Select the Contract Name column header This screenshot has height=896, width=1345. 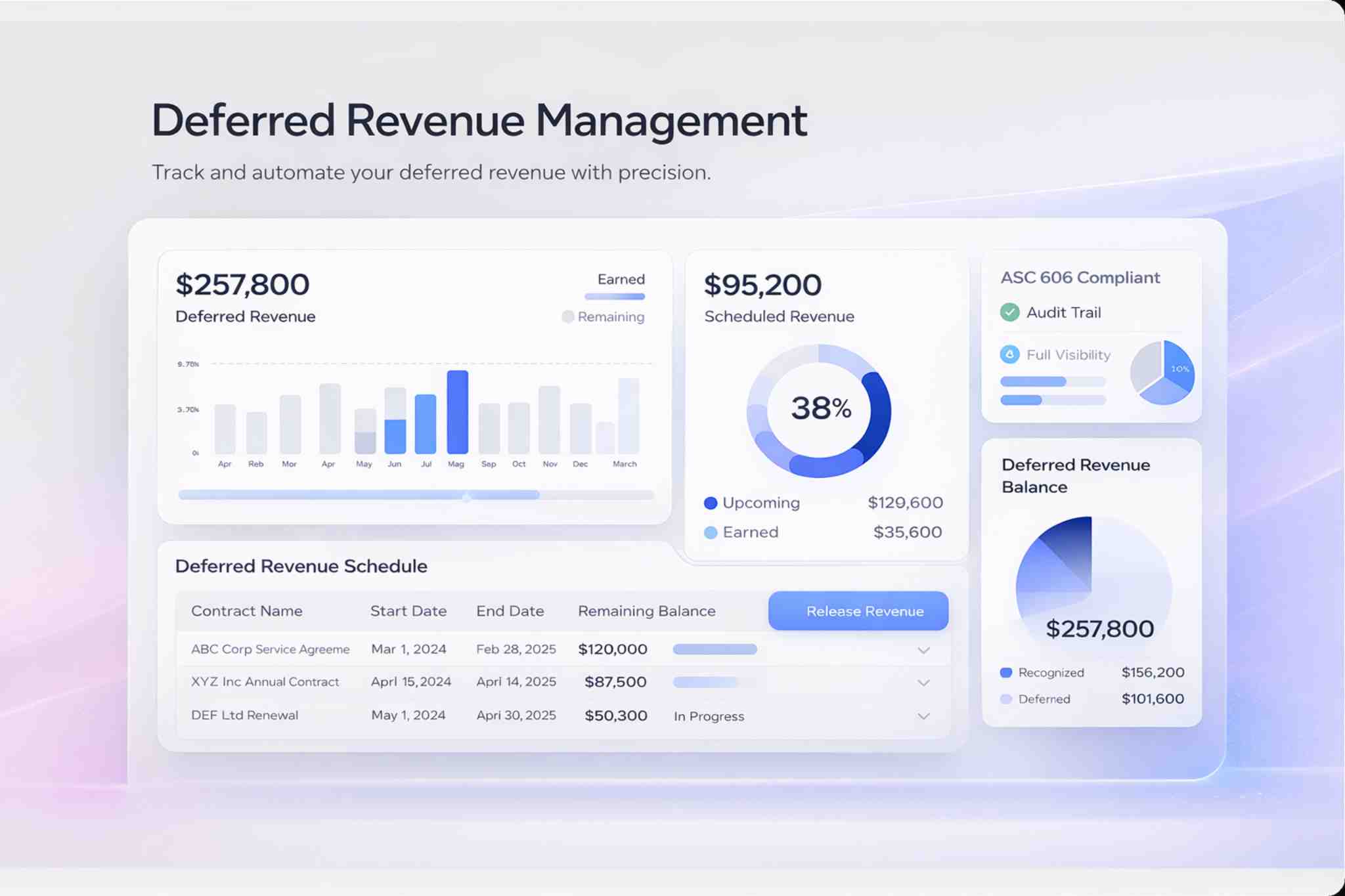(x=246, y=610)
